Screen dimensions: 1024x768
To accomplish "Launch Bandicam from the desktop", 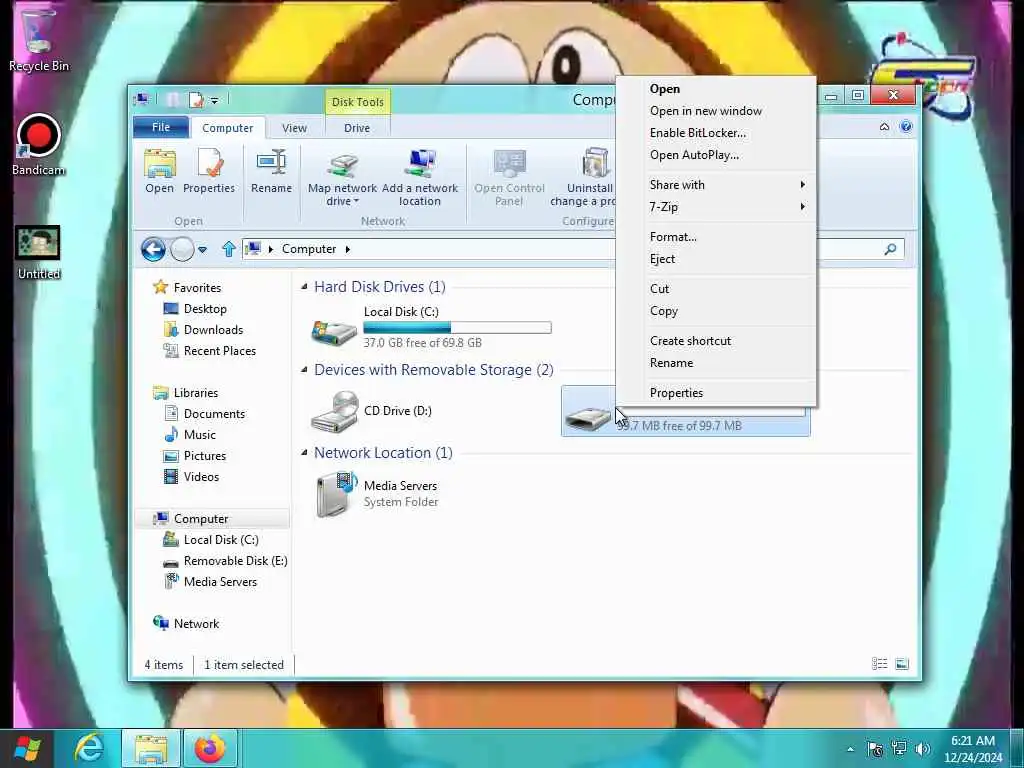I will click(38, 145).
